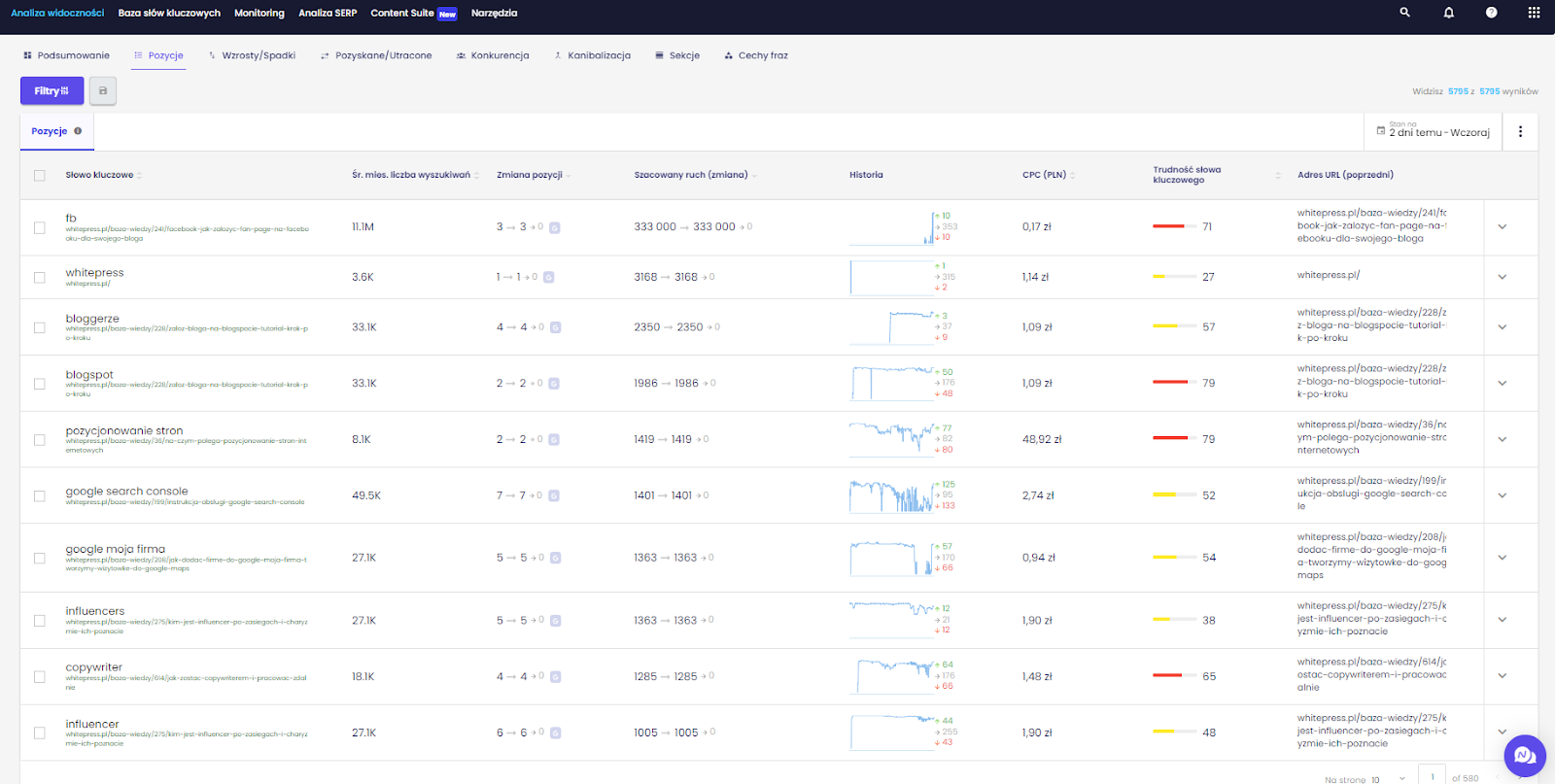Tick the bloggerze row checkbox

(x=40, y=327)
